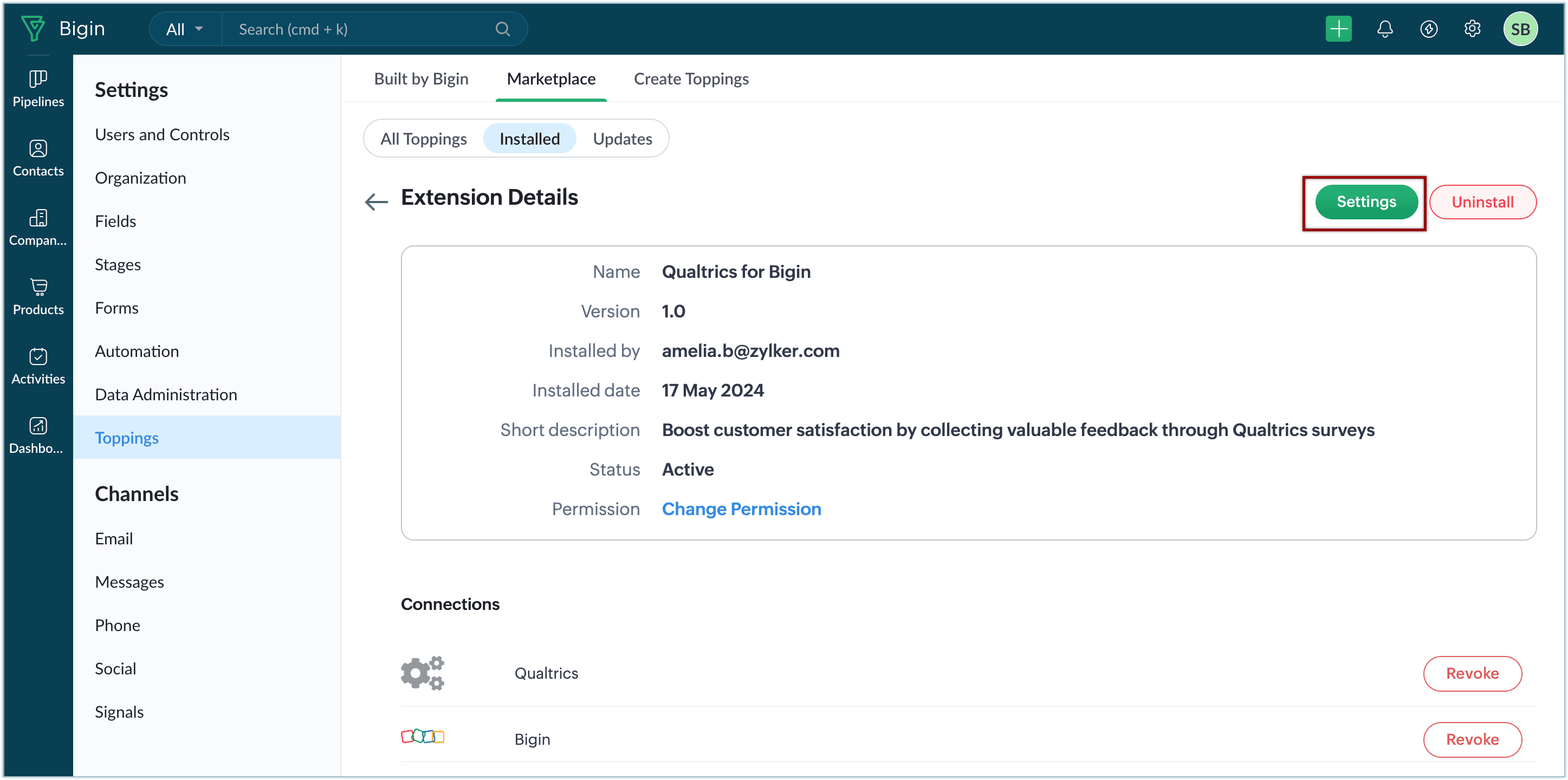This screenshot has height=780, width=1568.
Task: Click the extension name Qualtrics for Bigin
Action: 736,271
